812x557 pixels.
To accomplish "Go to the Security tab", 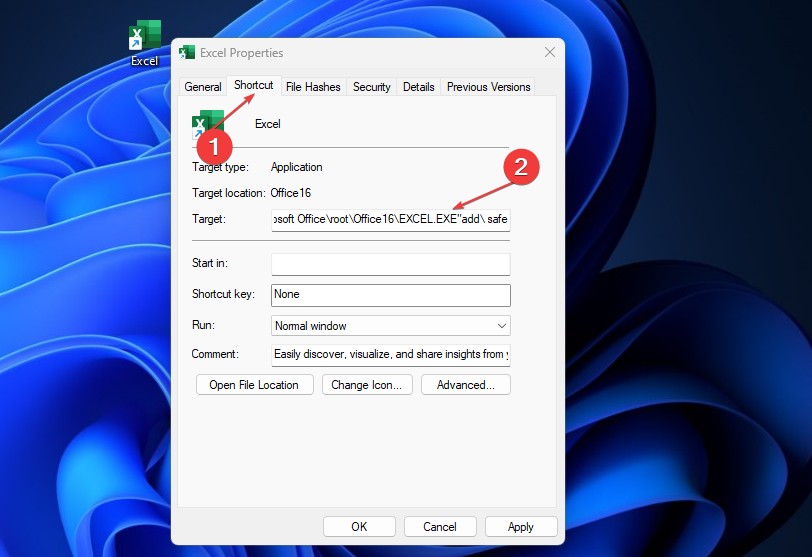I will 371,87.
